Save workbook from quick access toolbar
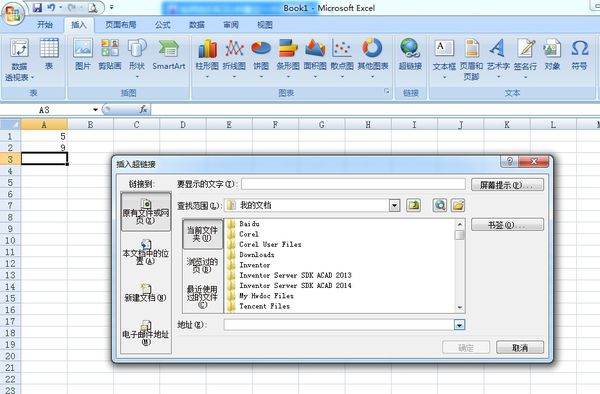This screenshot has width=600, height=394. (37, 7)
